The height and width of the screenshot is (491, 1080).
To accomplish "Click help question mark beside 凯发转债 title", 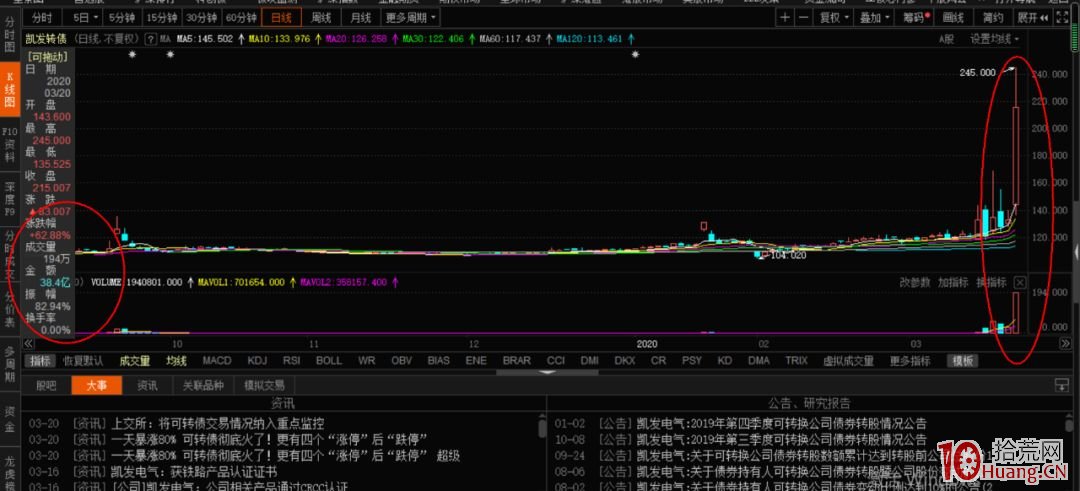I will click(151, 39).
